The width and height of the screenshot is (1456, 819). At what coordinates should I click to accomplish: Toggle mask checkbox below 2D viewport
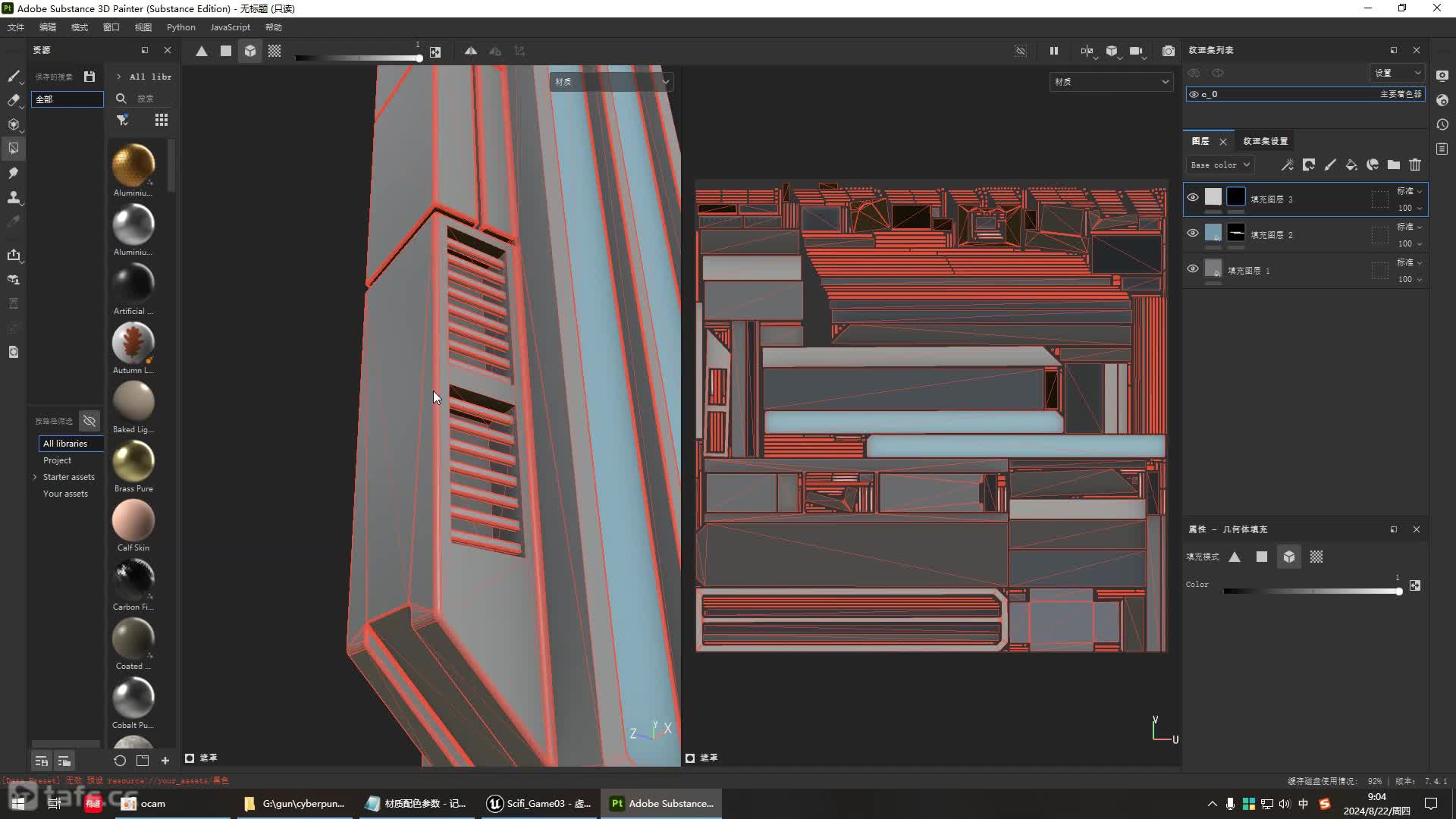tap(690, 758)
